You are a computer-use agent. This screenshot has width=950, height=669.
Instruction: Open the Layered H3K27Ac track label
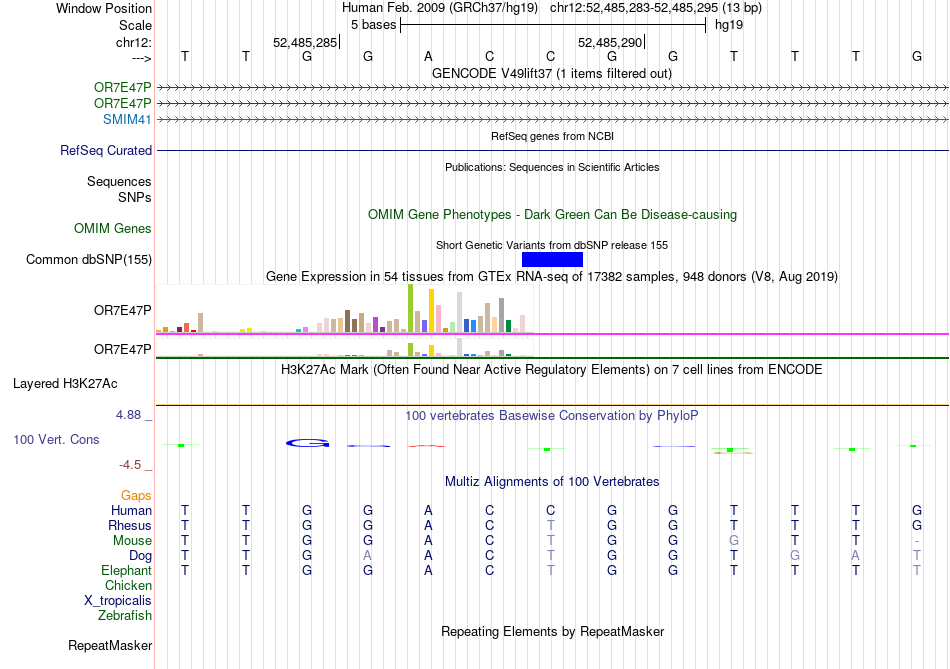(x=65, y=384)
